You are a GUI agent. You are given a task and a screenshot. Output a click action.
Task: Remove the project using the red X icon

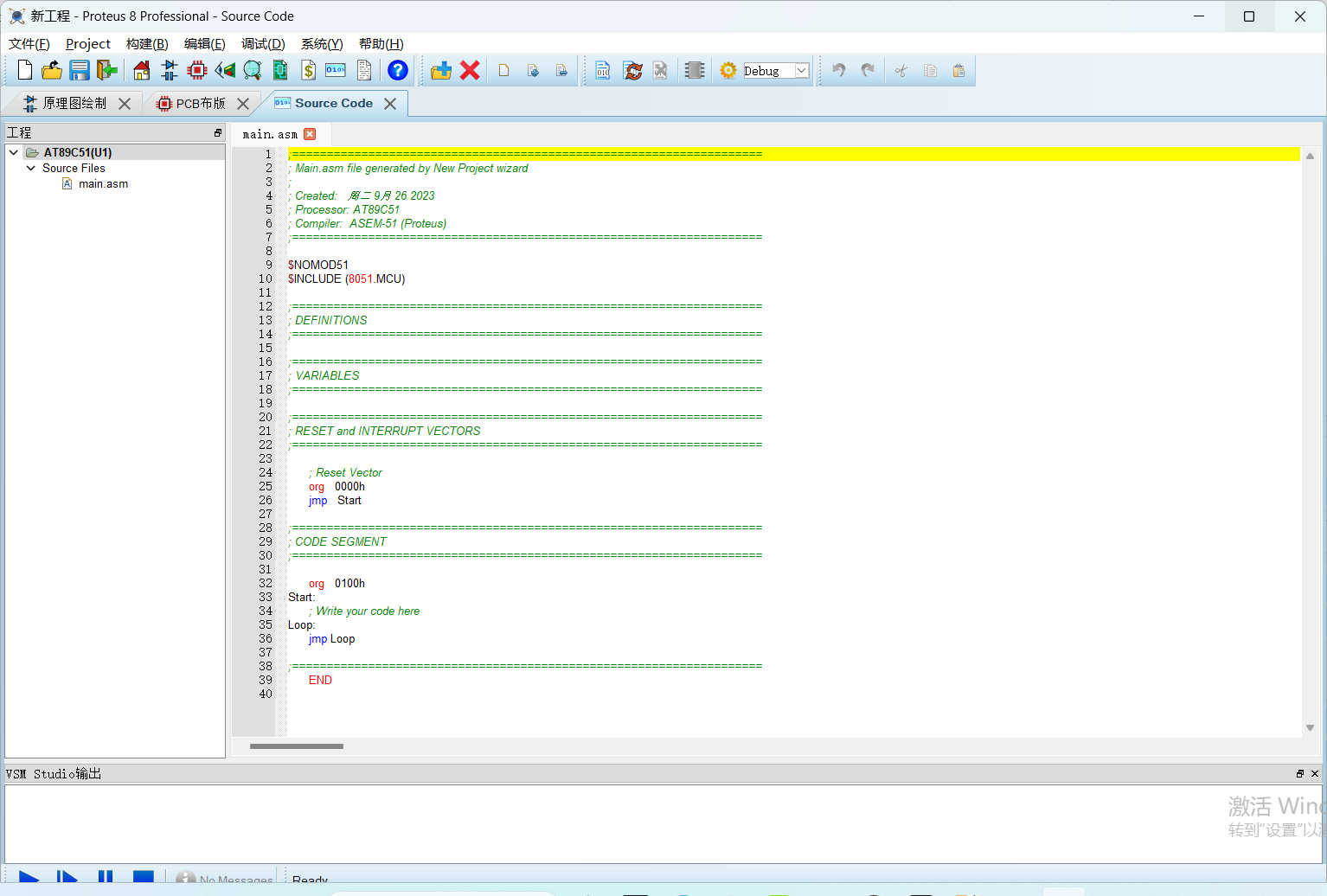click(470, 70)
